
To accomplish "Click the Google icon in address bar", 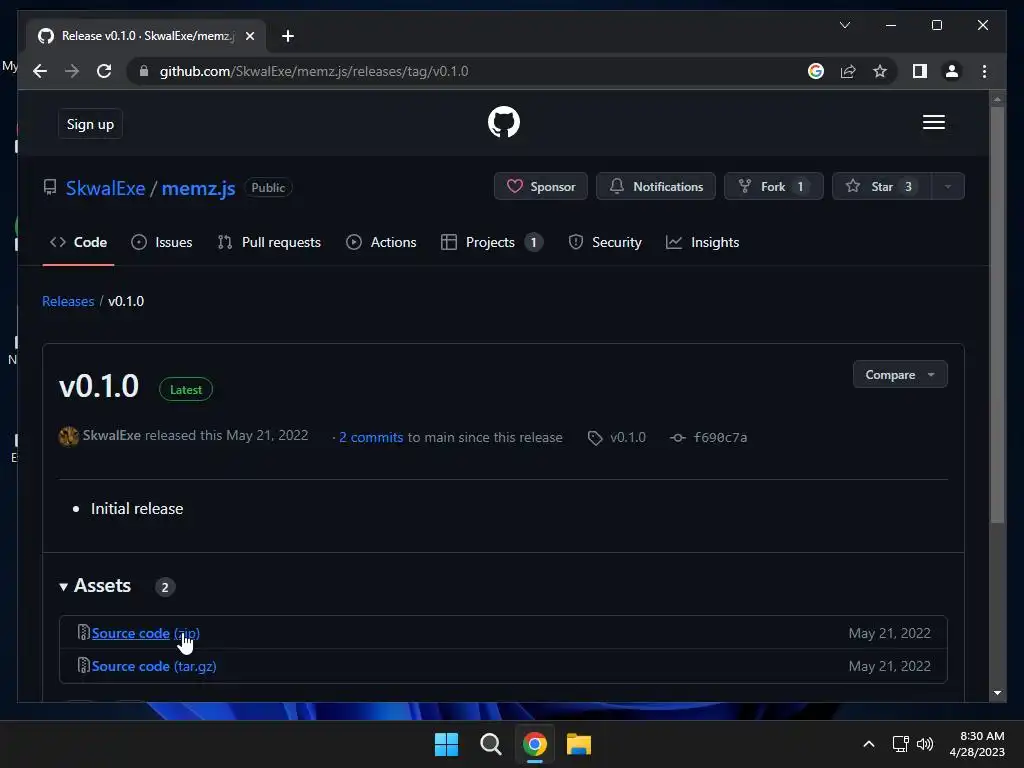I will click(816, 71).
